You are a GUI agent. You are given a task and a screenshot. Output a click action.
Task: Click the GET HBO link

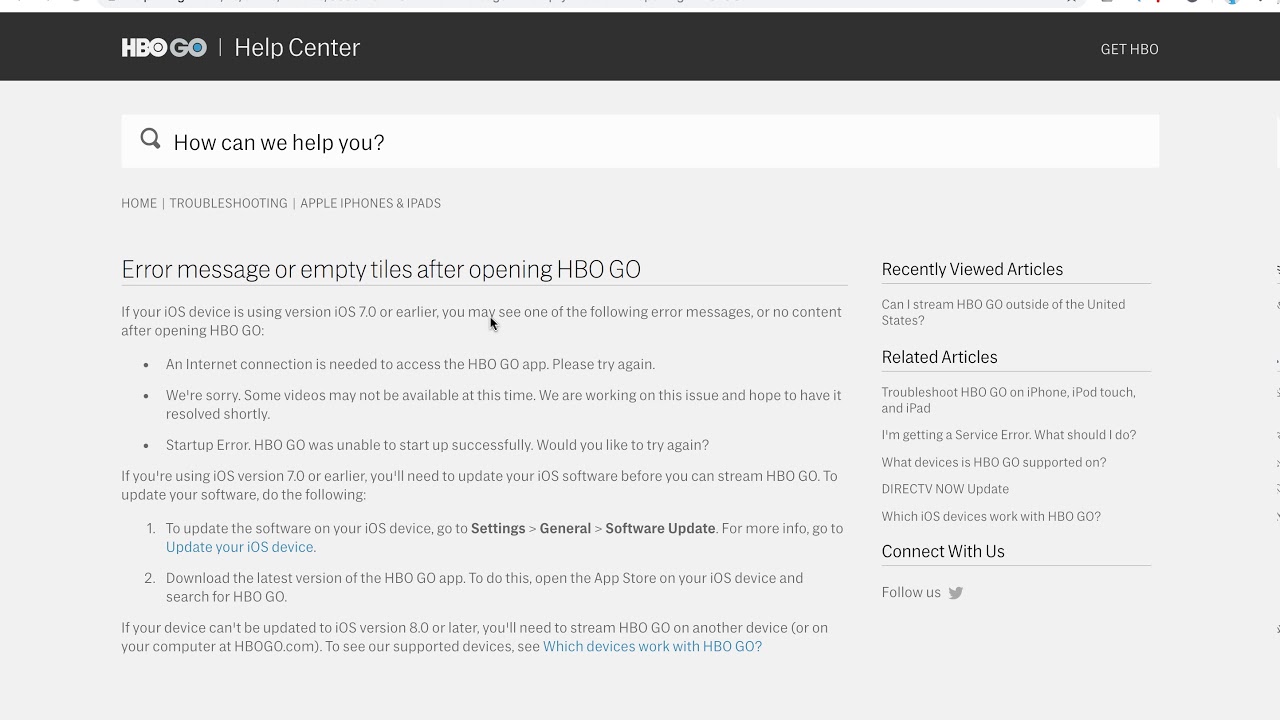tap(1129, 49)
